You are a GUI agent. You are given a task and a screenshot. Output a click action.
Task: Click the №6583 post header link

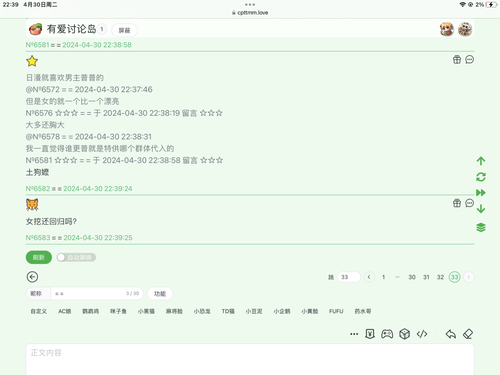79,238
